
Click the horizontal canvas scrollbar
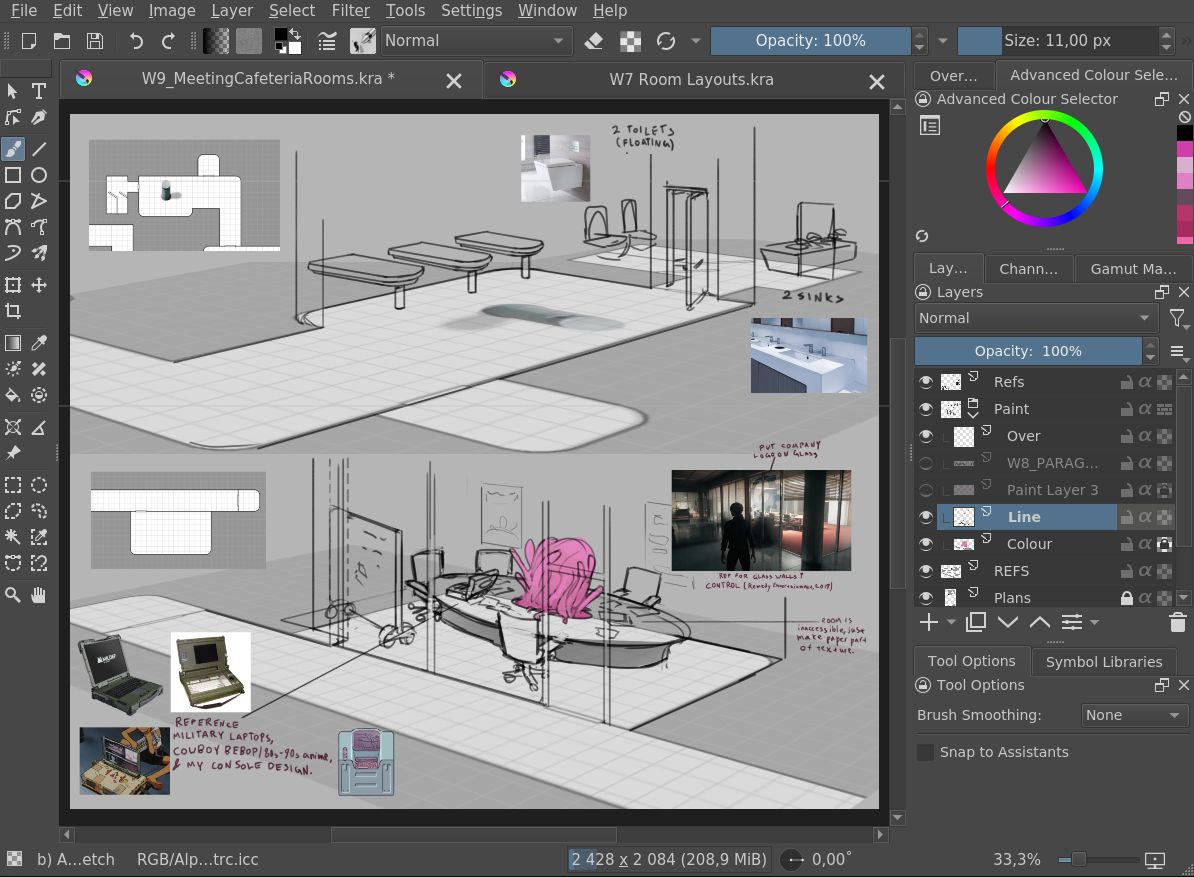tap(474, 834)
